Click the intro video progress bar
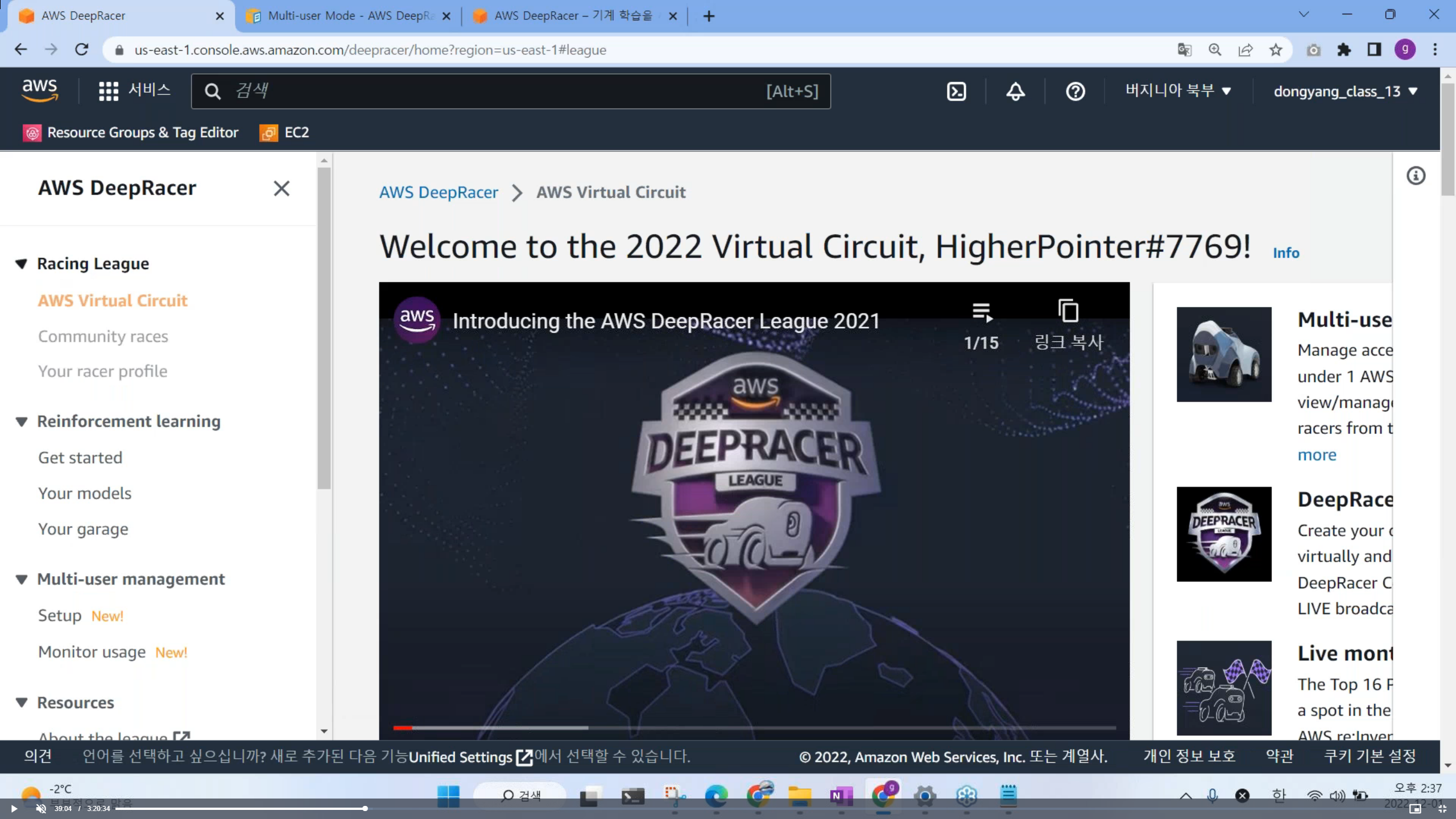 (754, 727)
